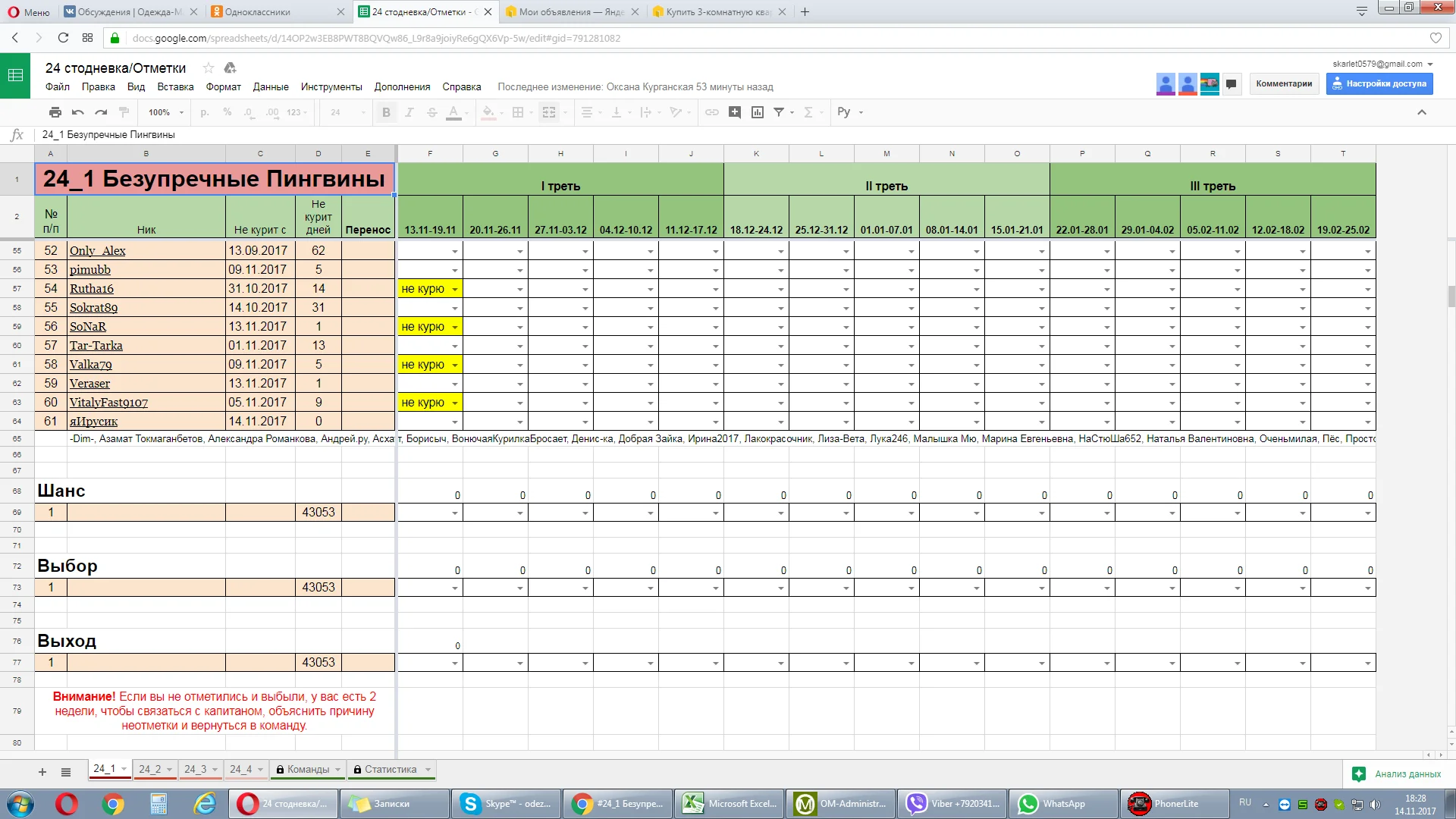1456x819 pixels.
Task: Click the redo arrow icon
Action: pos(101,112)
